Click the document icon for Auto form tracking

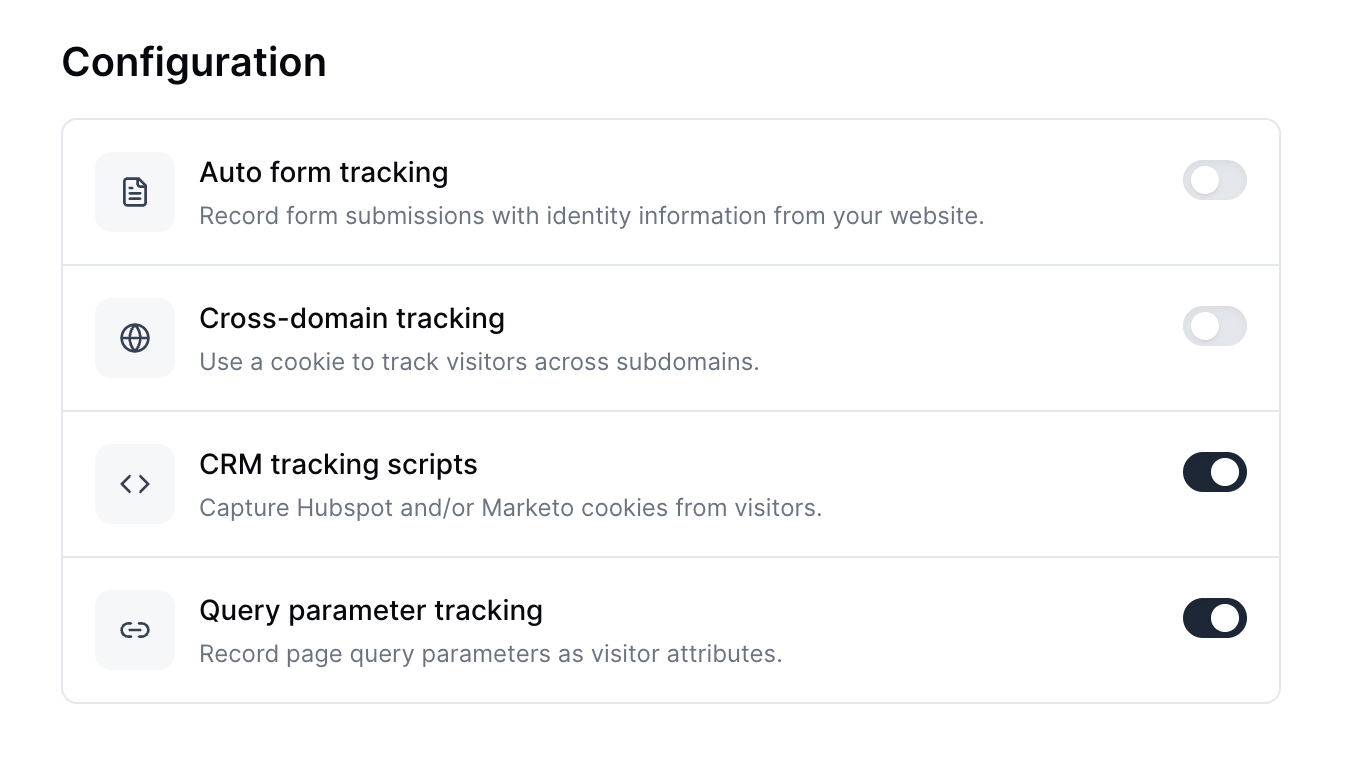click(x=135, y=192)
